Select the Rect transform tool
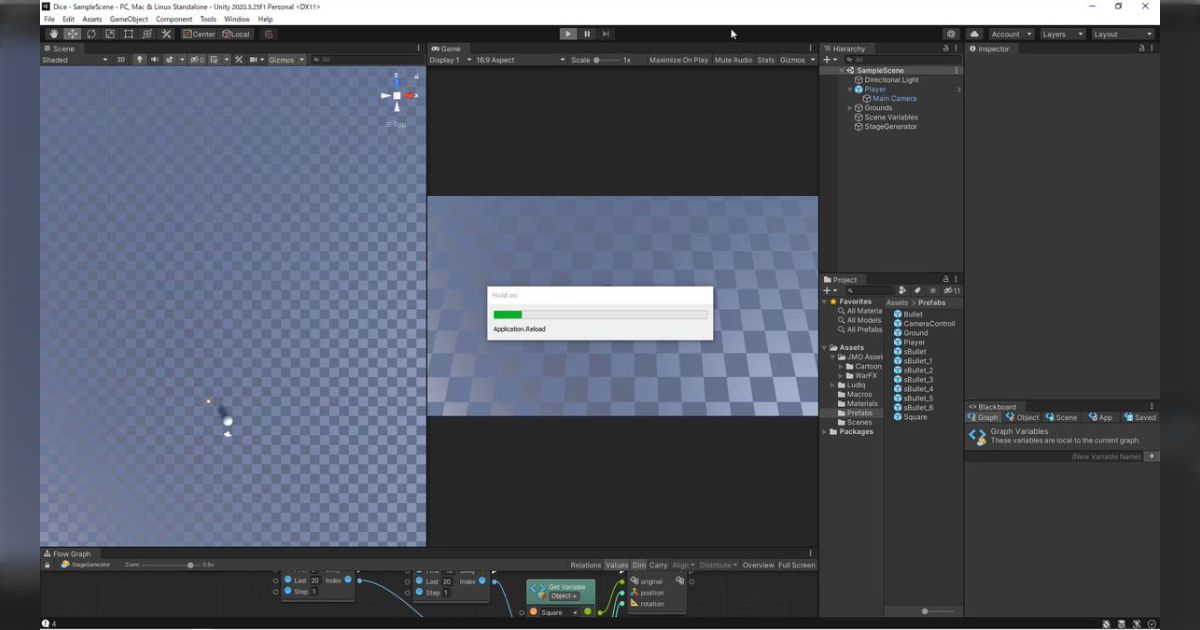 128,34
